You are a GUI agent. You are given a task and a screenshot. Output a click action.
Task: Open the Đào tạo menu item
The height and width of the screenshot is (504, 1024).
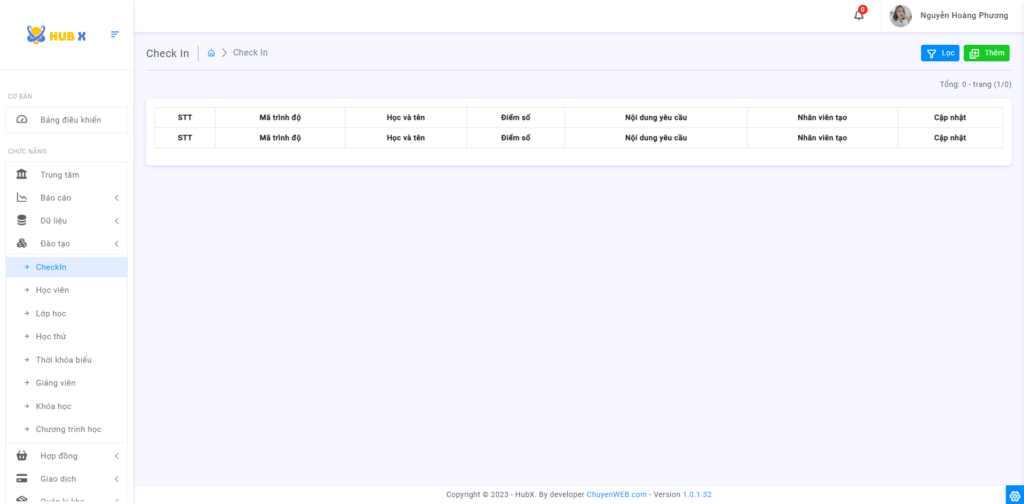pyautogui.click(x=67, y=244)
